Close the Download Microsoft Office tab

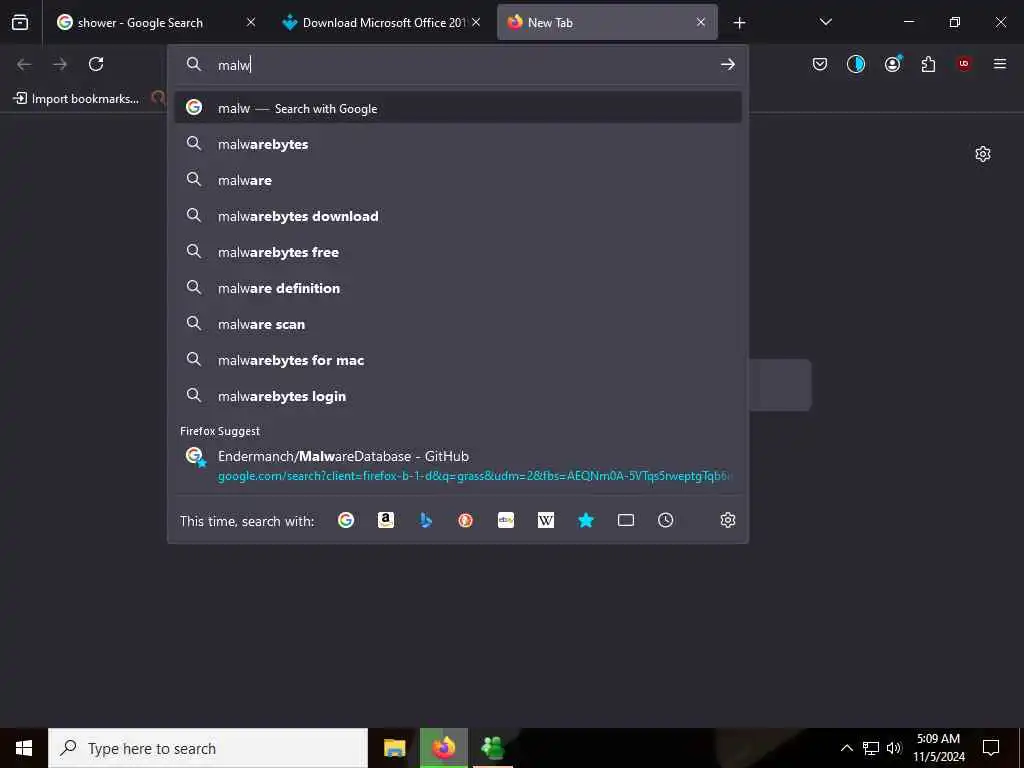(476, 23)
